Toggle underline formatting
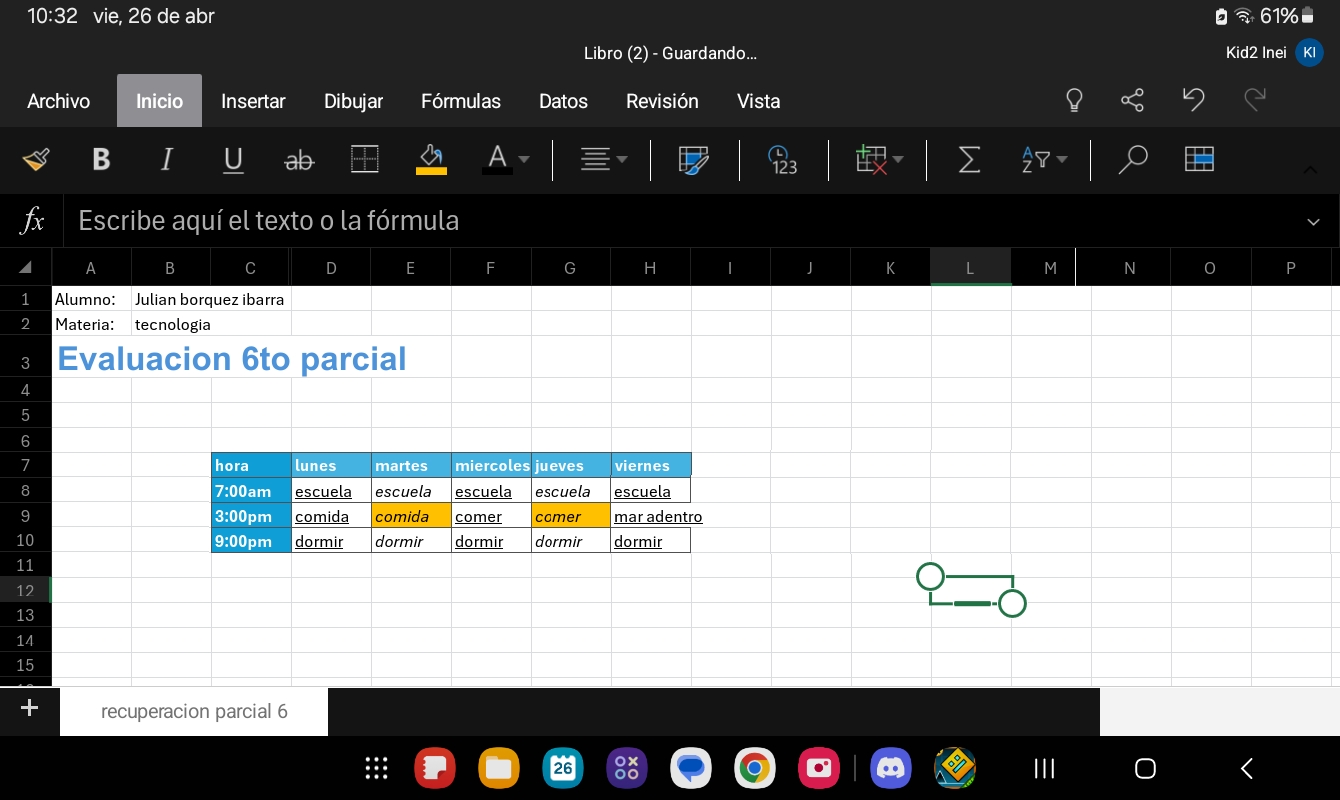The width and height of the screenshot is (1340, 800). tap(233, 160)
